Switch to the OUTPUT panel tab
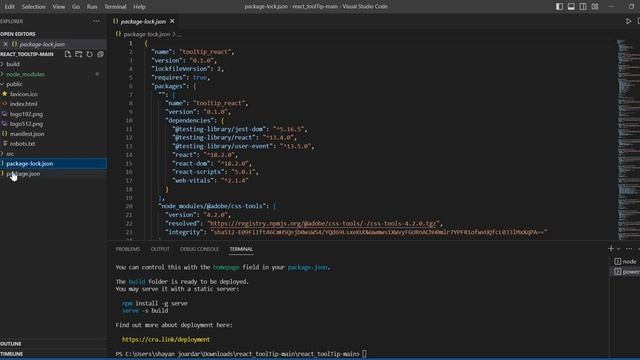The height and width of the screenshot is (360, 640). click(x=160, y=249)
